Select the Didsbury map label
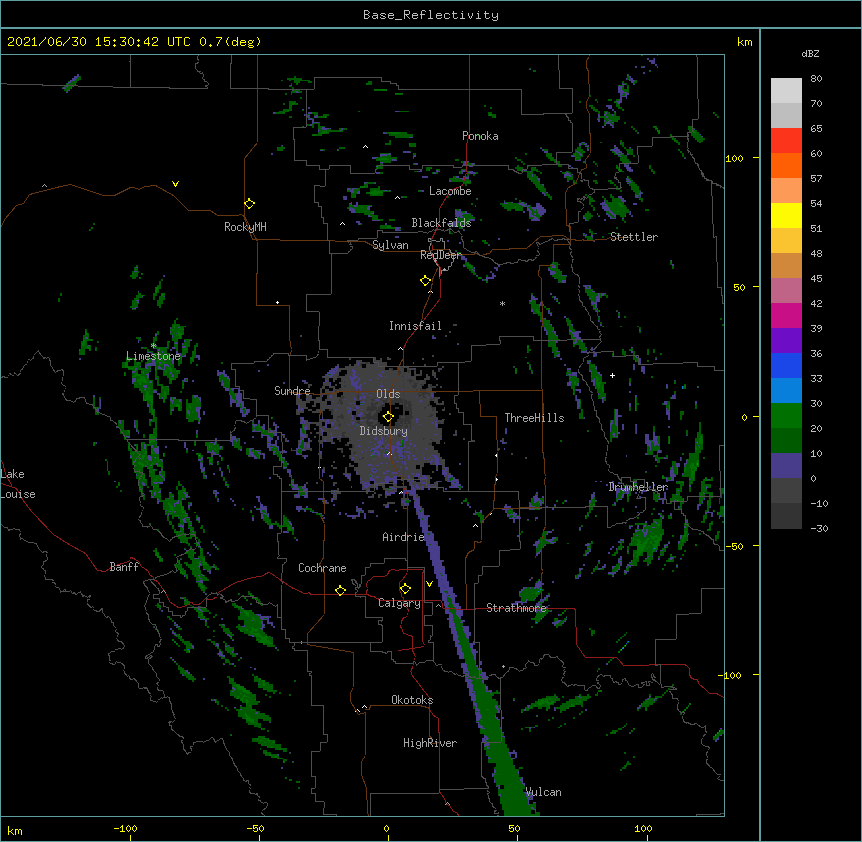The height and width of the screenshot is (842, 862). coord(384,431)
